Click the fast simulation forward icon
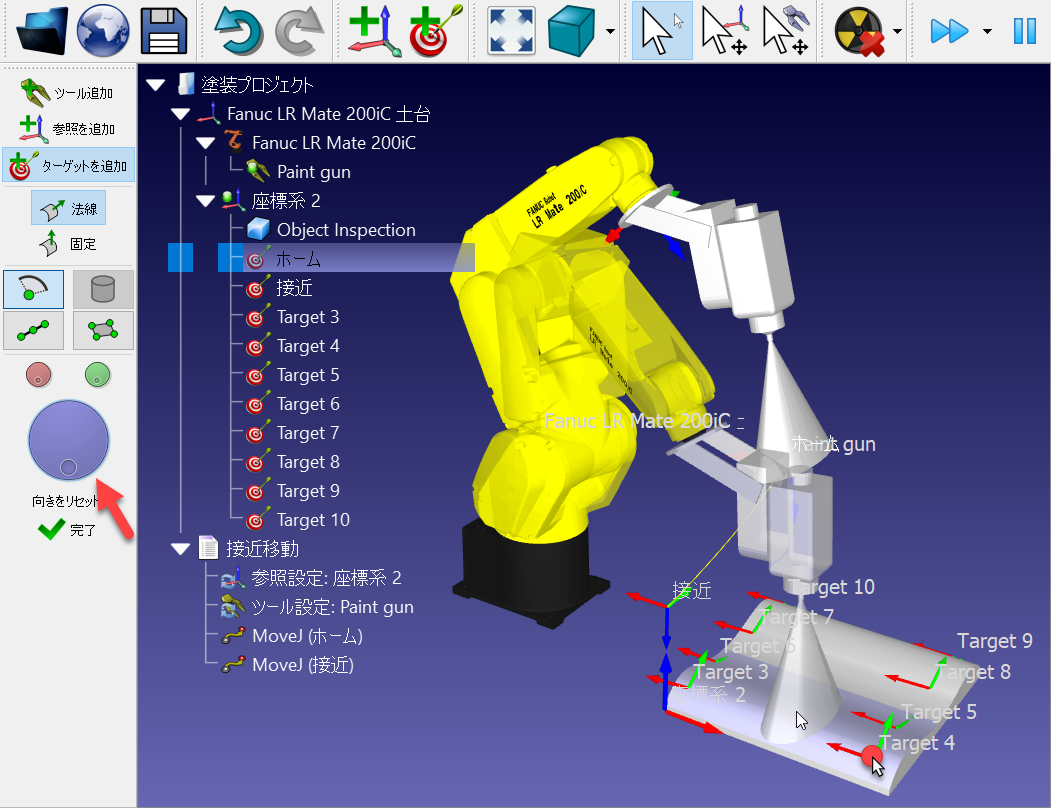Screen dimensions: 1051x808 [949, 31]
